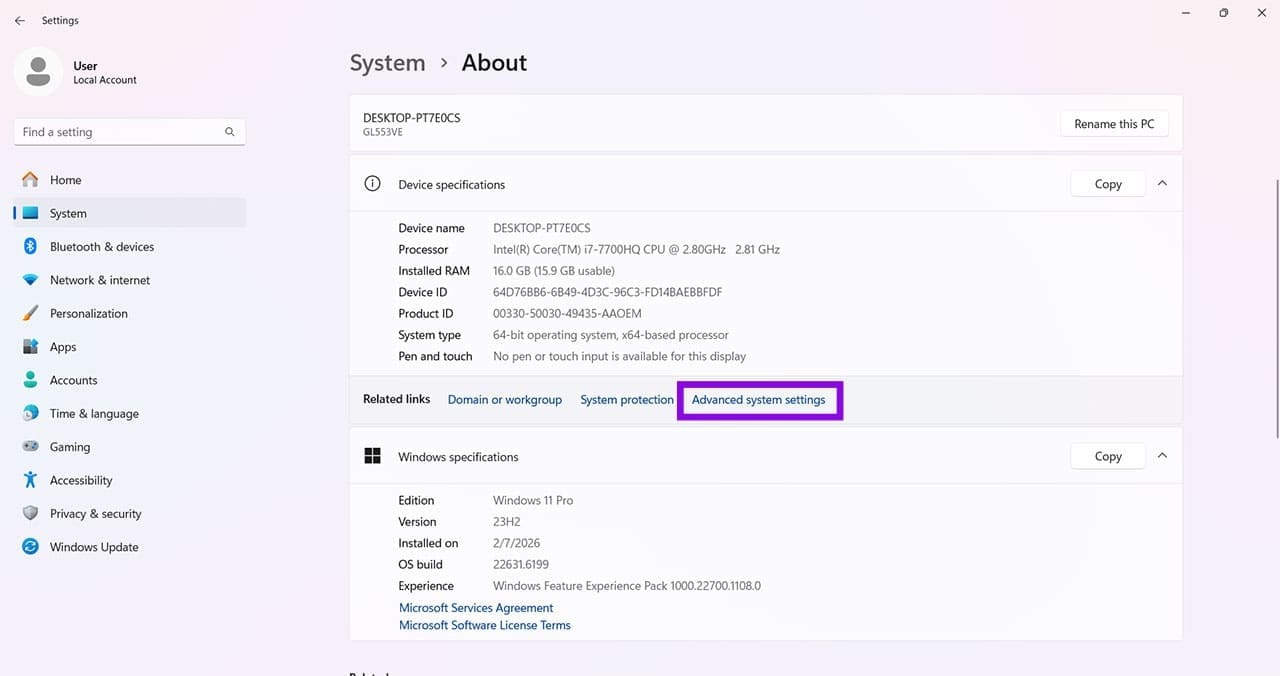Click the Installed on date 2/7/2026
The width and height of the screenshot is (1280, 676).
(x=516, y=543)
